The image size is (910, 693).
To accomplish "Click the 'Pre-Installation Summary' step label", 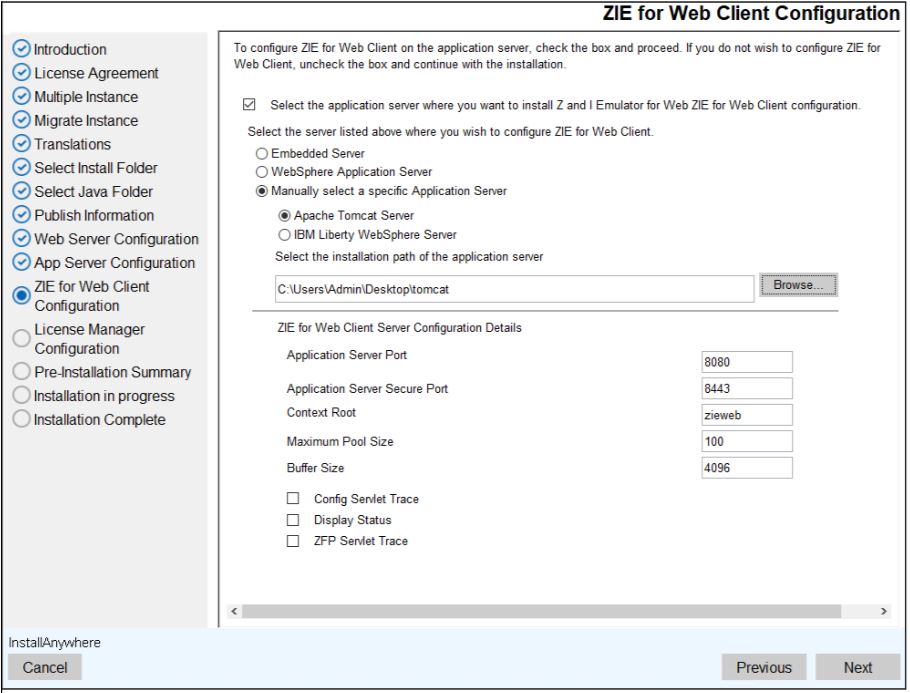I will [113, 372].
